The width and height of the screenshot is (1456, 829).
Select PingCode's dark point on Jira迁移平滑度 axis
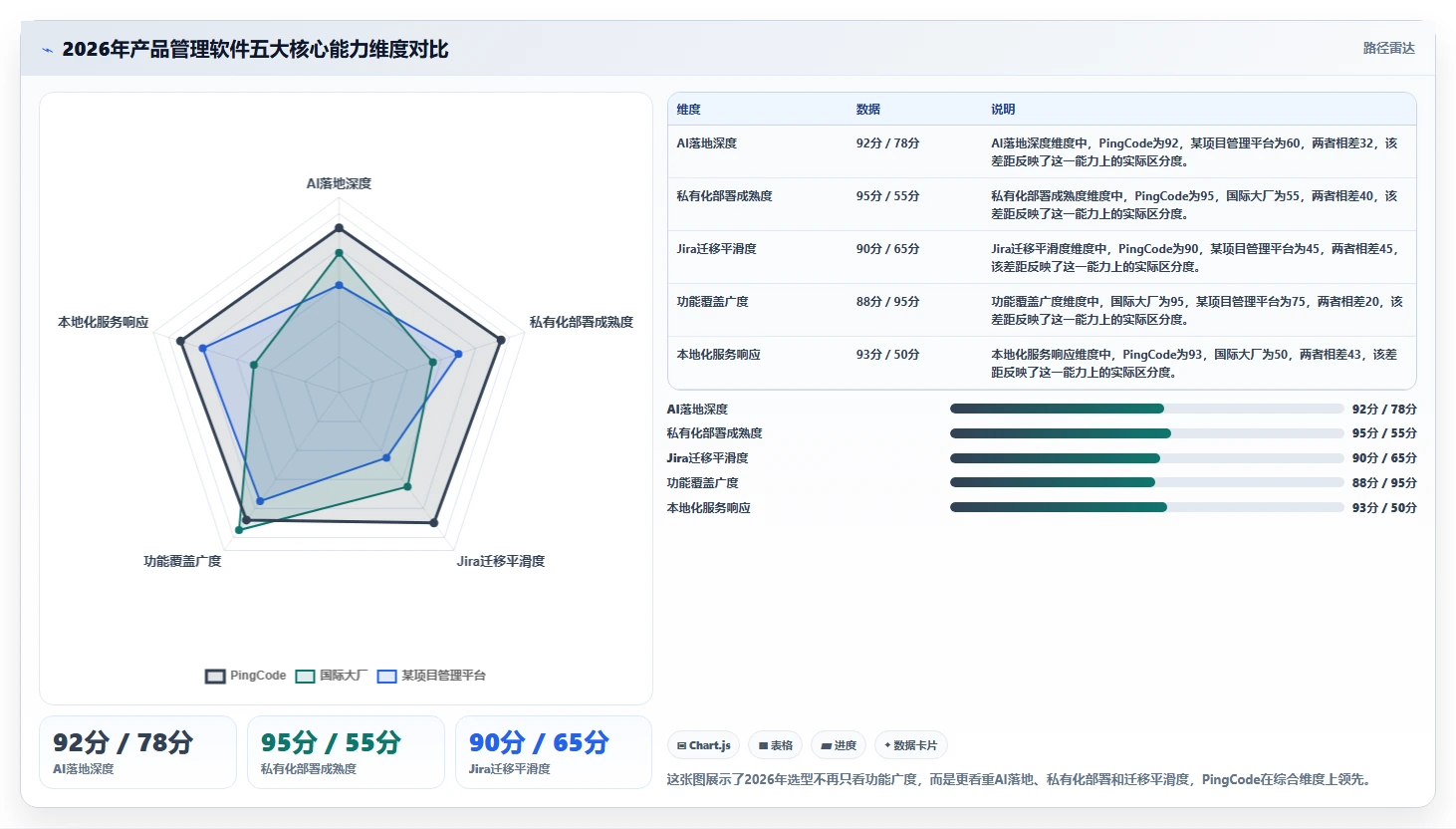click(x=433, y=522)
